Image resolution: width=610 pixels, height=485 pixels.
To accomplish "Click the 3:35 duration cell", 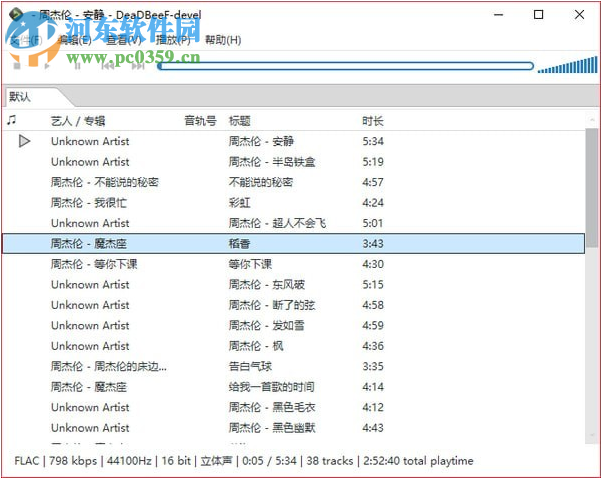I will coord(373,368).
